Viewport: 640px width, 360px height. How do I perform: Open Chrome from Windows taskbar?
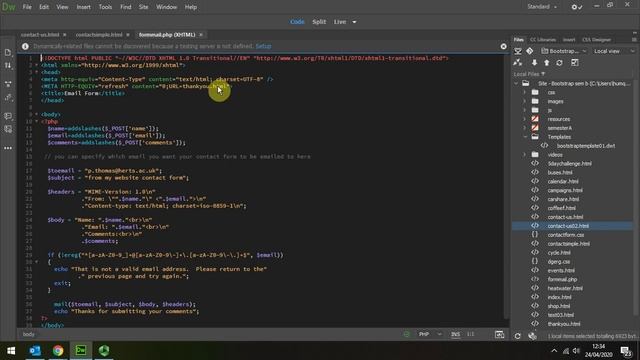click(58, 351)
